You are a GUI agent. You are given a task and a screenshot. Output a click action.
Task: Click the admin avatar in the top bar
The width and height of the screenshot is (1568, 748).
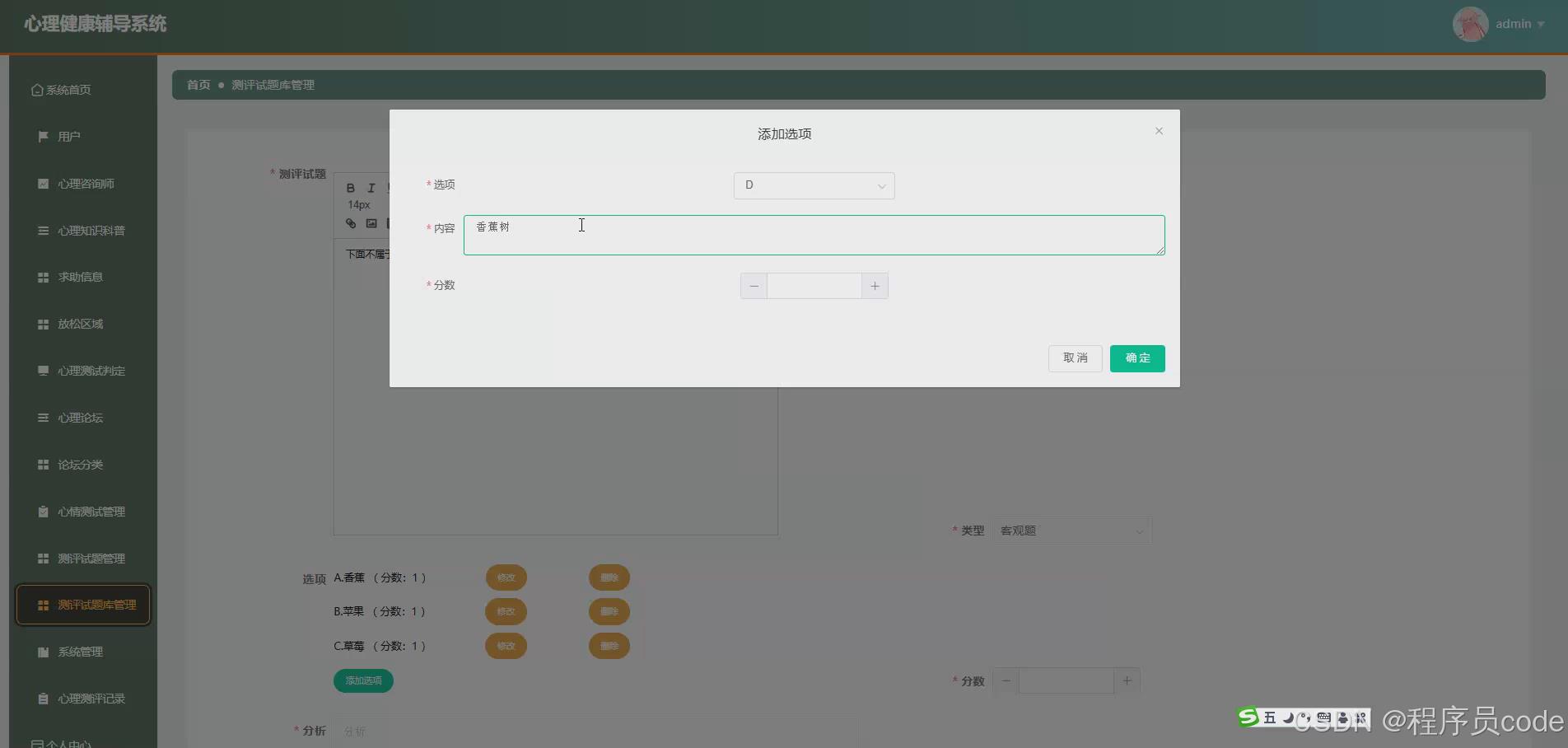(x=1471, y=24)
